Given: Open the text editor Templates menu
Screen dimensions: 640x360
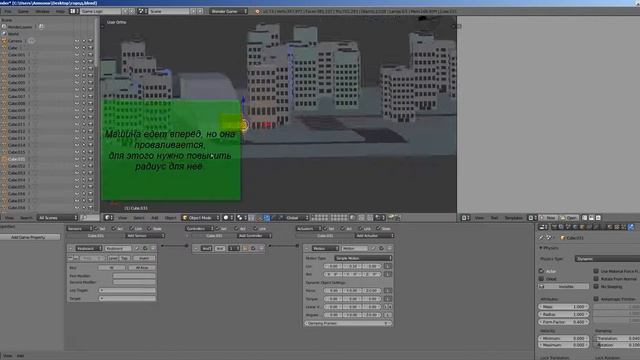Looking at the screenshot, I should [x=513, y=218].
